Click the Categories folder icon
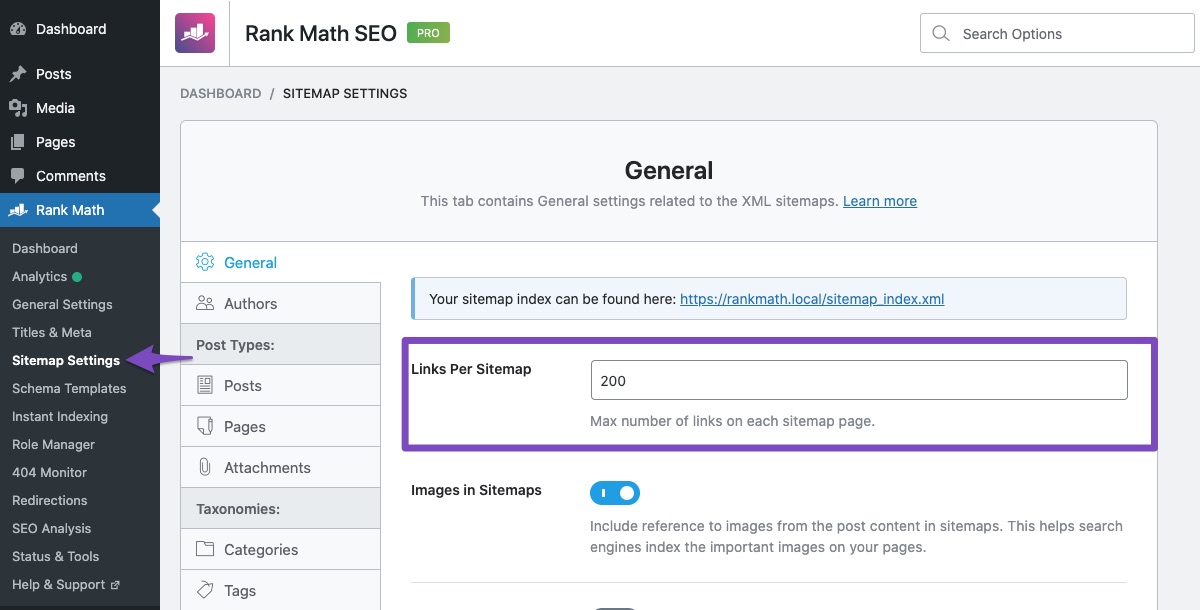The height and width of the screenshot is (610, 1200). (x=205, y=549)
